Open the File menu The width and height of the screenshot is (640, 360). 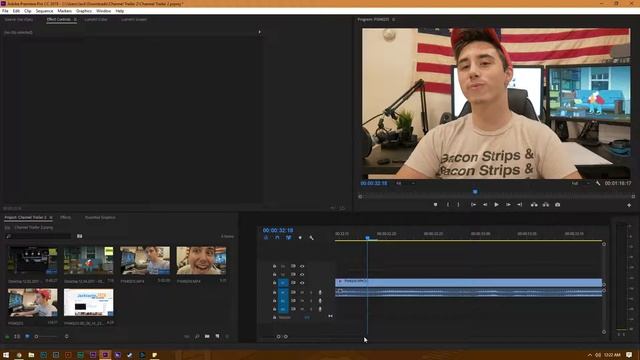pos(5,11)
